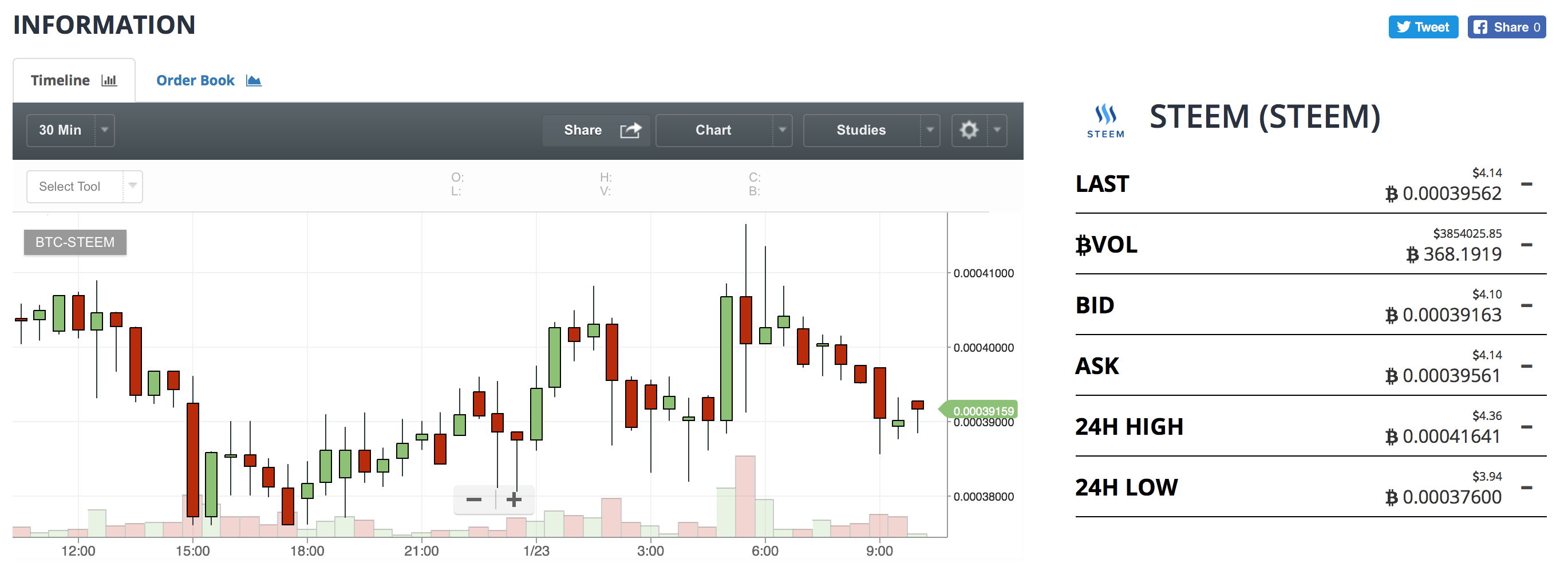1568x574 pixels.
Task: Collapse the BID price row
Action: 1527,305
